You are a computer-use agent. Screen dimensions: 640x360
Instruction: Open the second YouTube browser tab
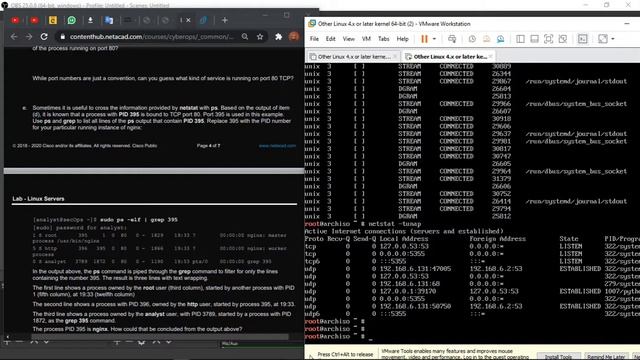click(34, 20)
